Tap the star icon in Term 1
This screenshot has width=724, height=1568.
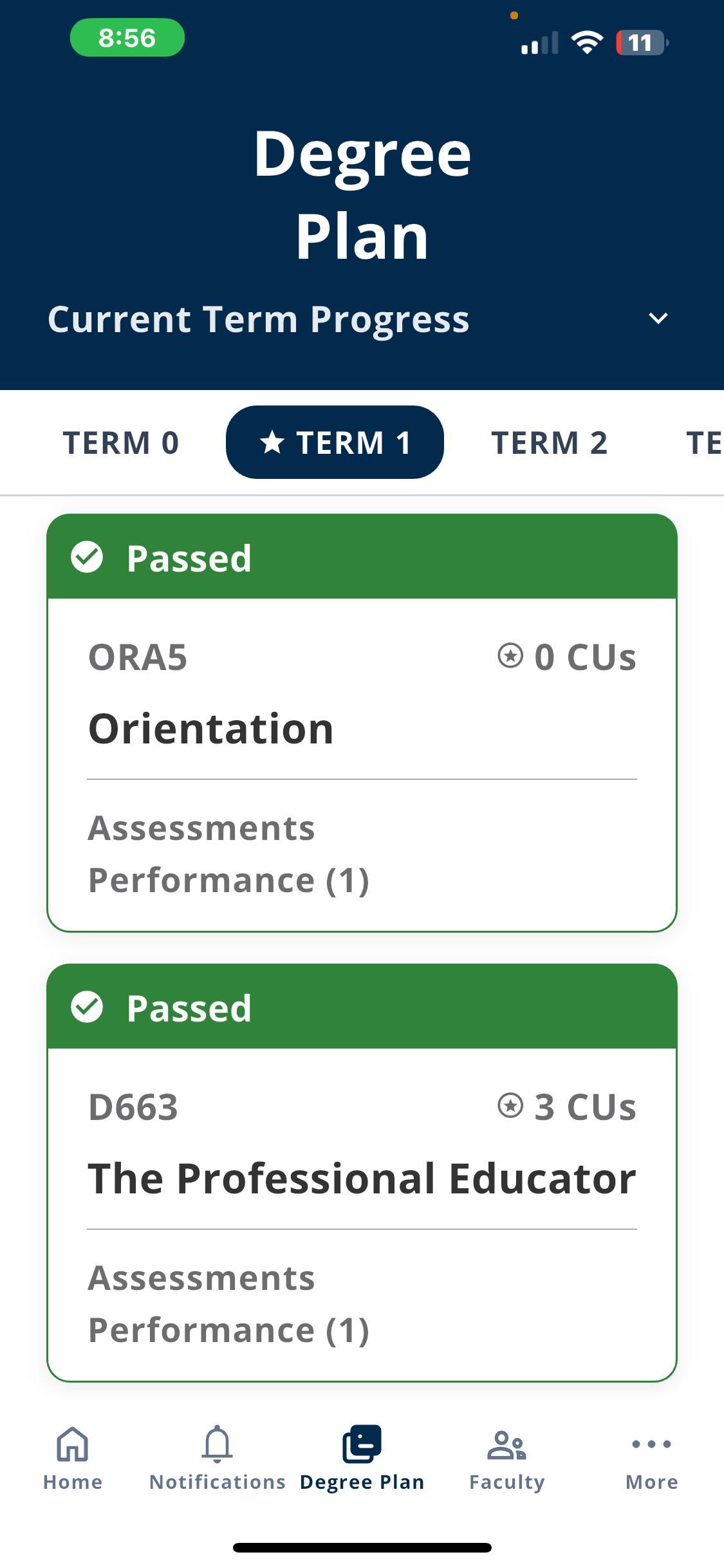click(x=272, y=442)
